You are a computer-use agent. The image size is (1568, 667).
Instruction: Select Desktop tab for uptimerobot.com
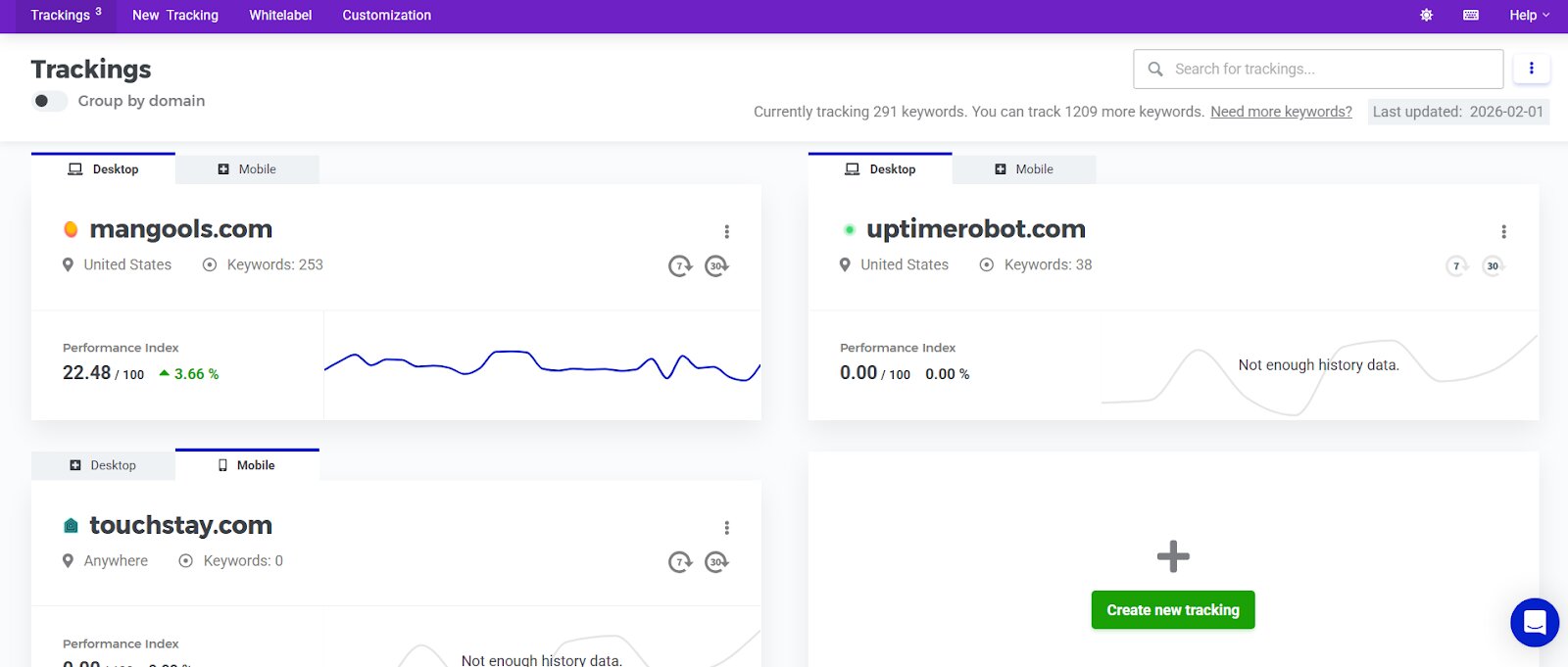pos(880,168)
